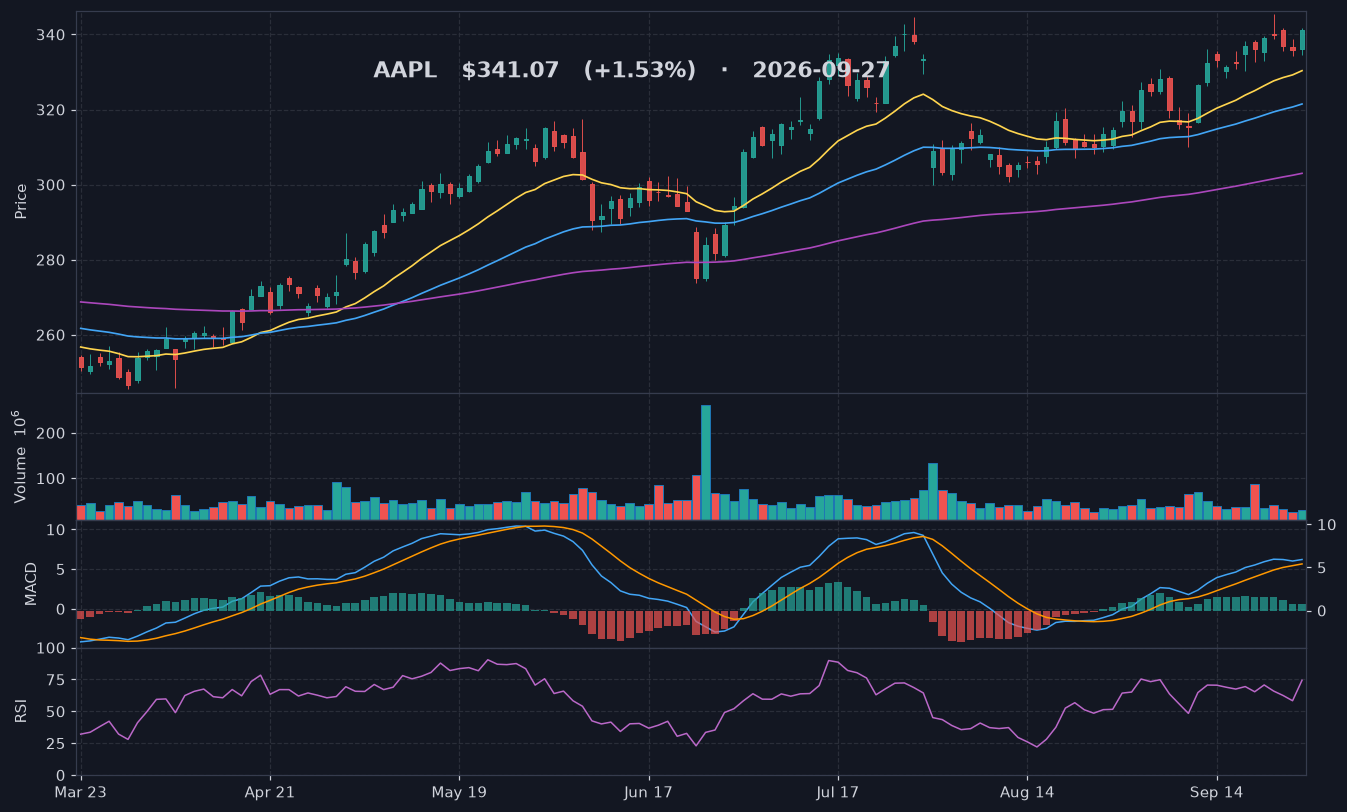
Task: Click the 25 tick on RSI axis
Action: click(56, 744)
